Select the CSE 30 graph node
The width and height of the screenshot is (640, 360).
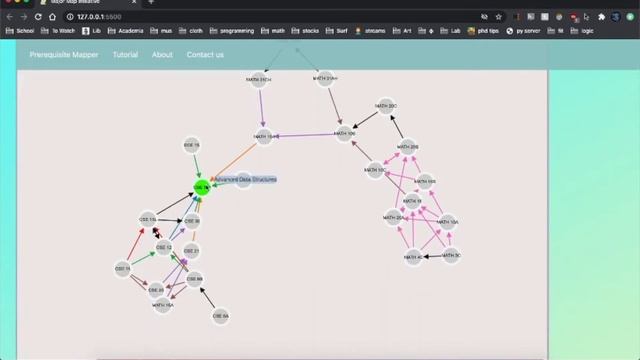[192, 221]
